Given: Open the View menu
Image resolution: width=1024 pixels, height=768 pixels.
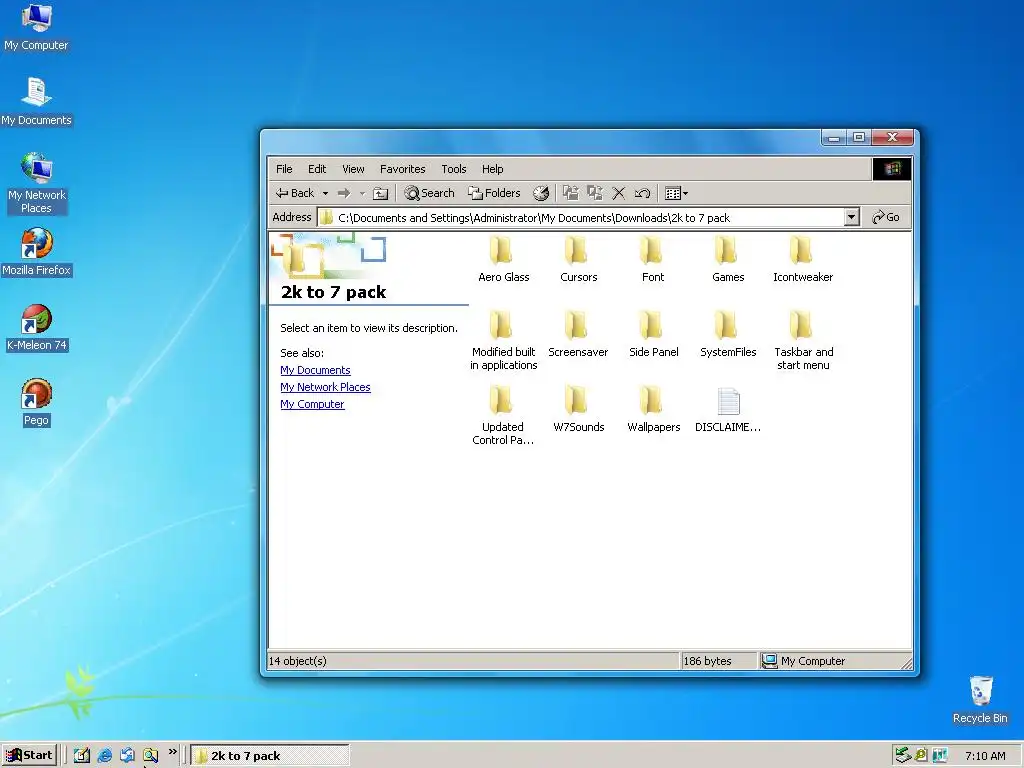Looking at the screenshot, I should tap(353, 169).
